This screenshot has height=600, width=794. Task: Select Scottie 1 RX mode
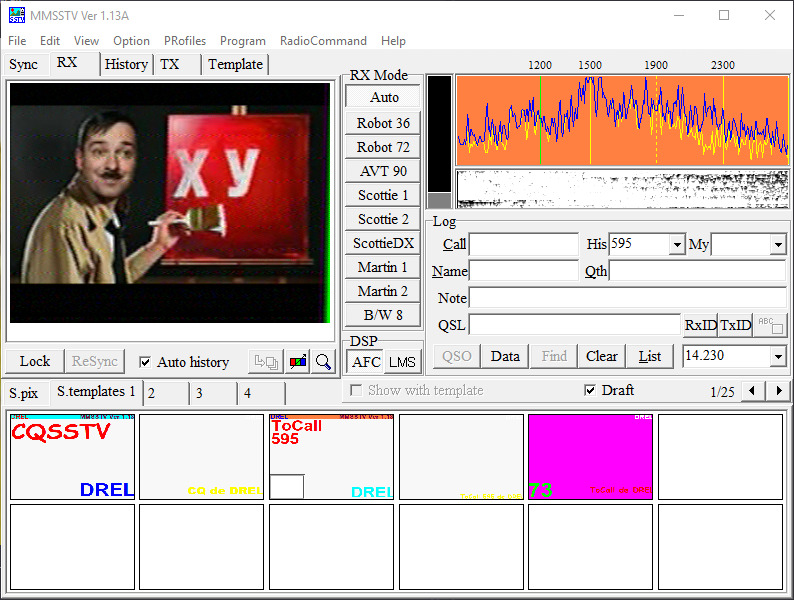coord(383,195)
